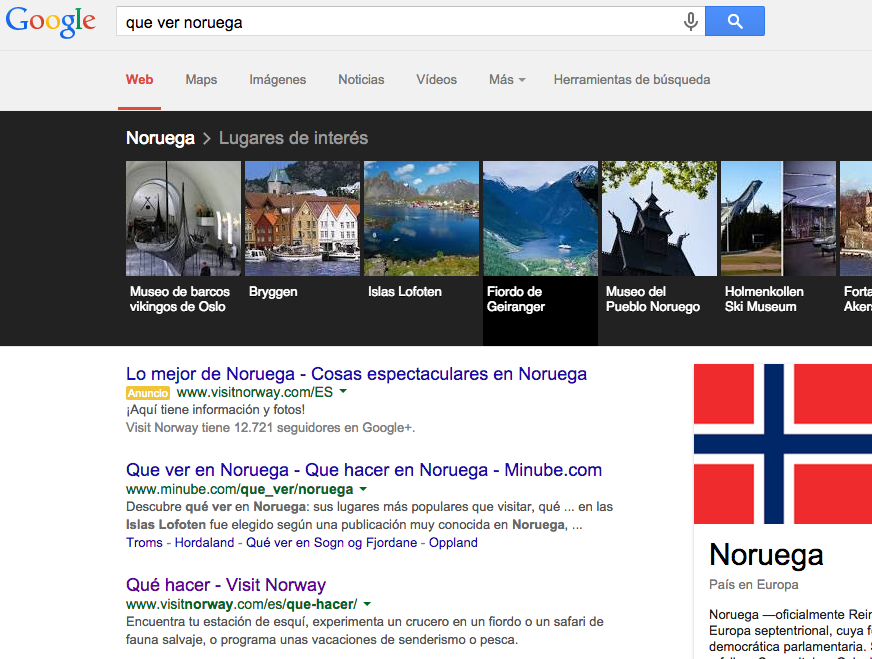The height and width of the screenshot is (659, 872).
Task: Open the dropdown arrow next to visitnorway.com/ES
Action: pos(343,392)
